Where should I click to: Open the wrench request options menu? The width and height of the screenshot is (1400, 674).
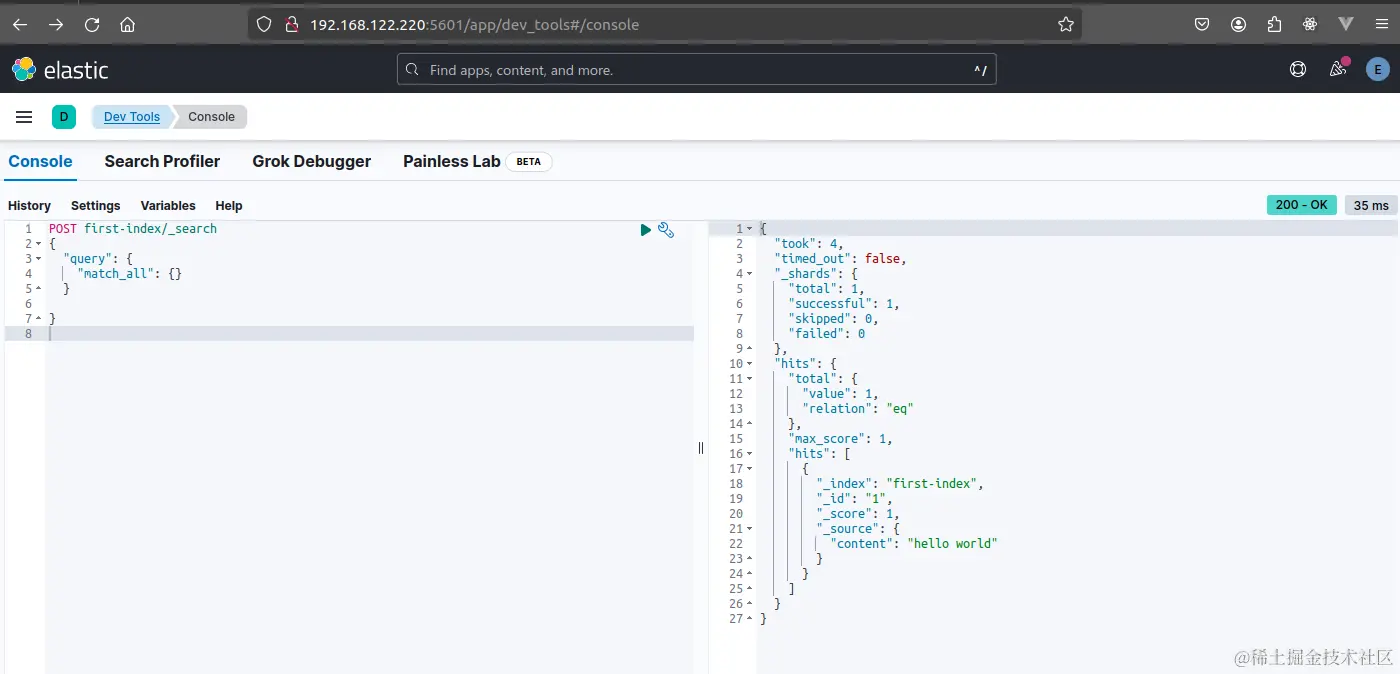666,230
